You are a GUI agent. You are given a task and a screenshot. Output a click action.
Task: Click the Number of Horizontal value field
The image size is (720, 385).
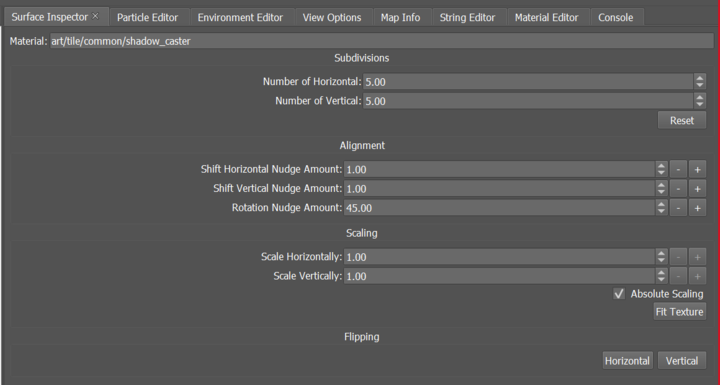tap(528, 82)
